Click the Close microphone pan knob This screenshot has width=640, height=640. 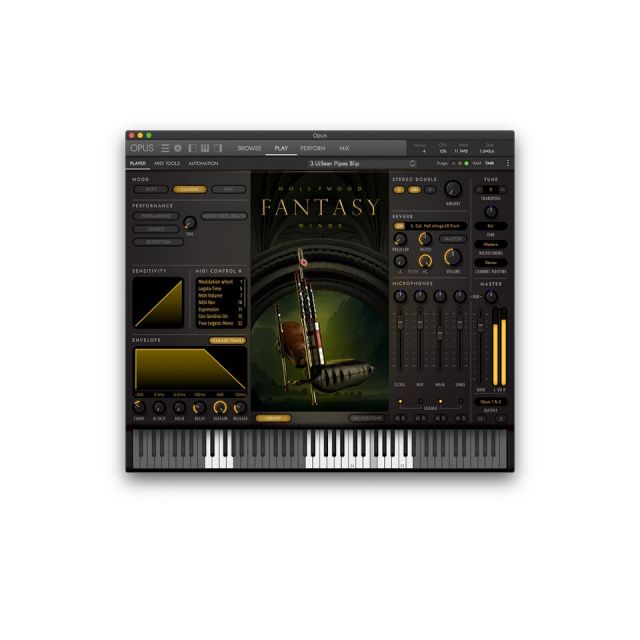400,296
